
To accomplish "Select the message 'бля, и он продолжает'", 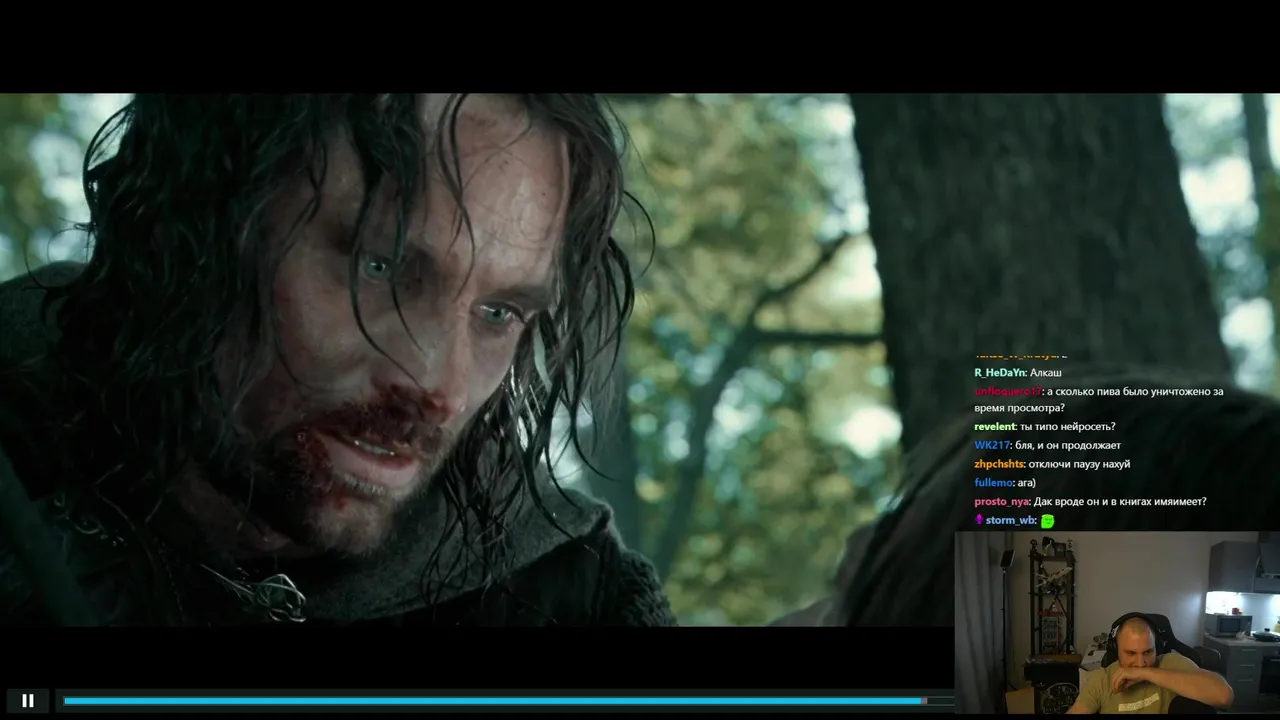I will (1068, 445).
